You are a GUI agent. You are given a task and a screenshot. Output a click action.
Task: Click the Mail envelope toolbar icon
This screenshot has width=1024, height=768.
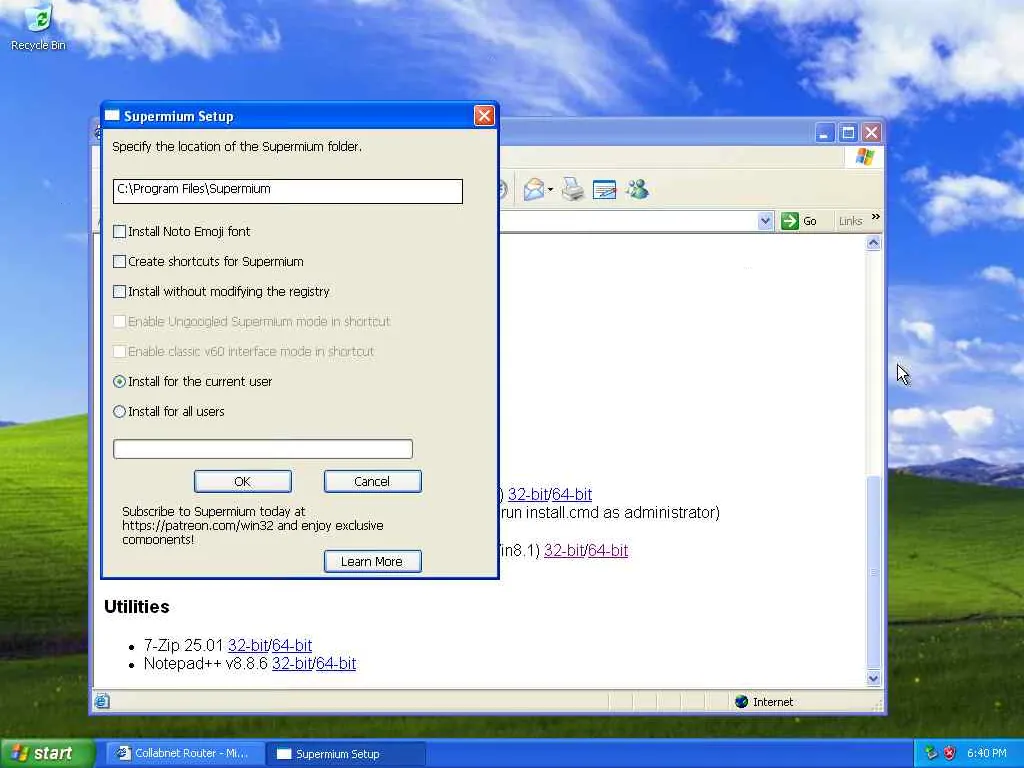534,190
